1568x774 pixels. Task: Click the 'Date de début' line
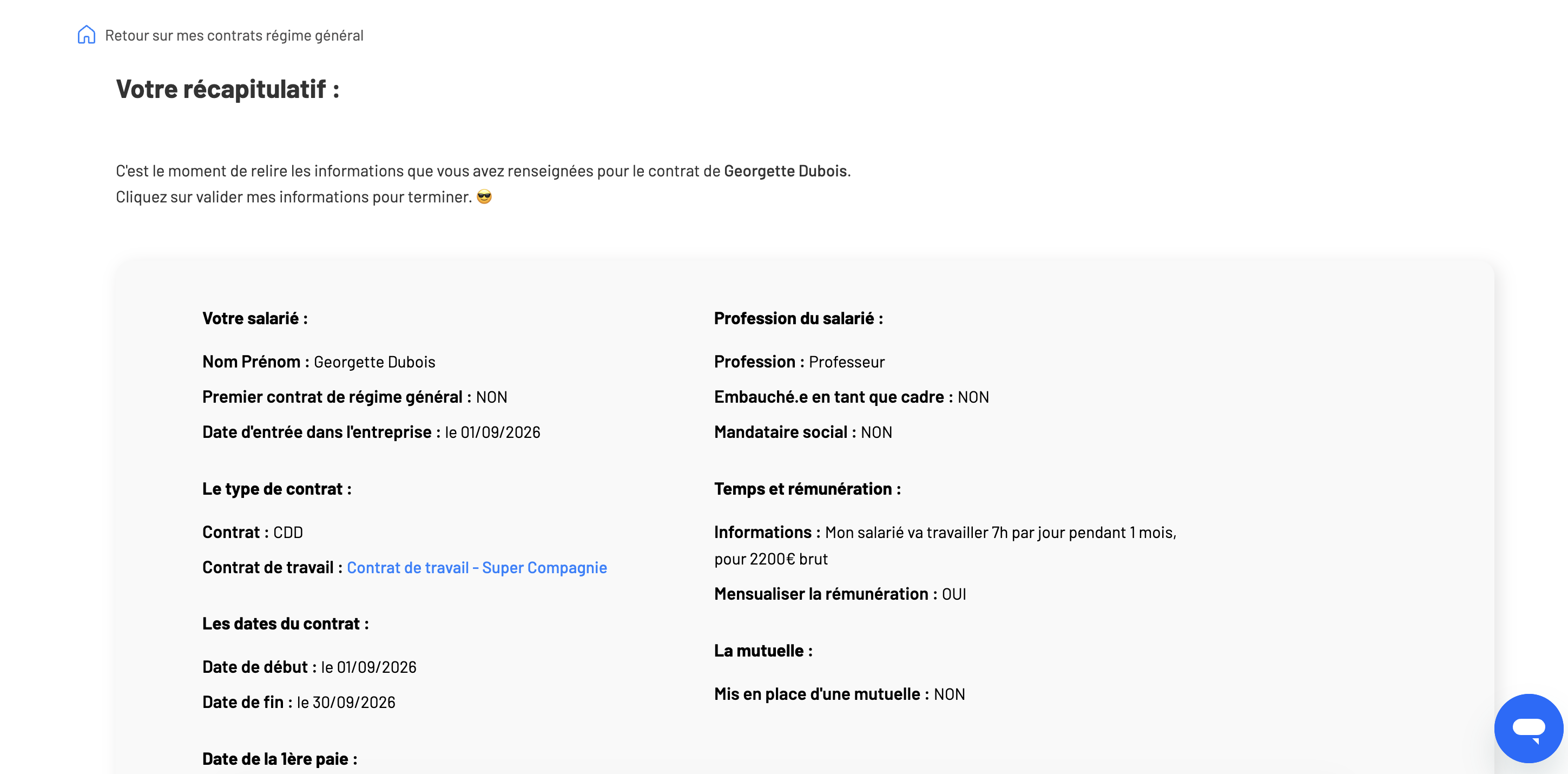(x=309, y=667)
